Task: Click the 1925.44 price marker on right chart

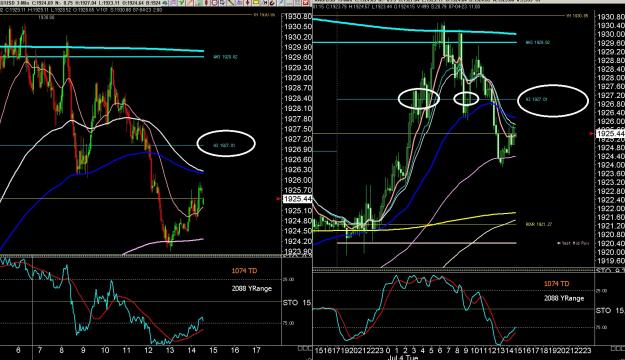Action: tap(610, 134)
